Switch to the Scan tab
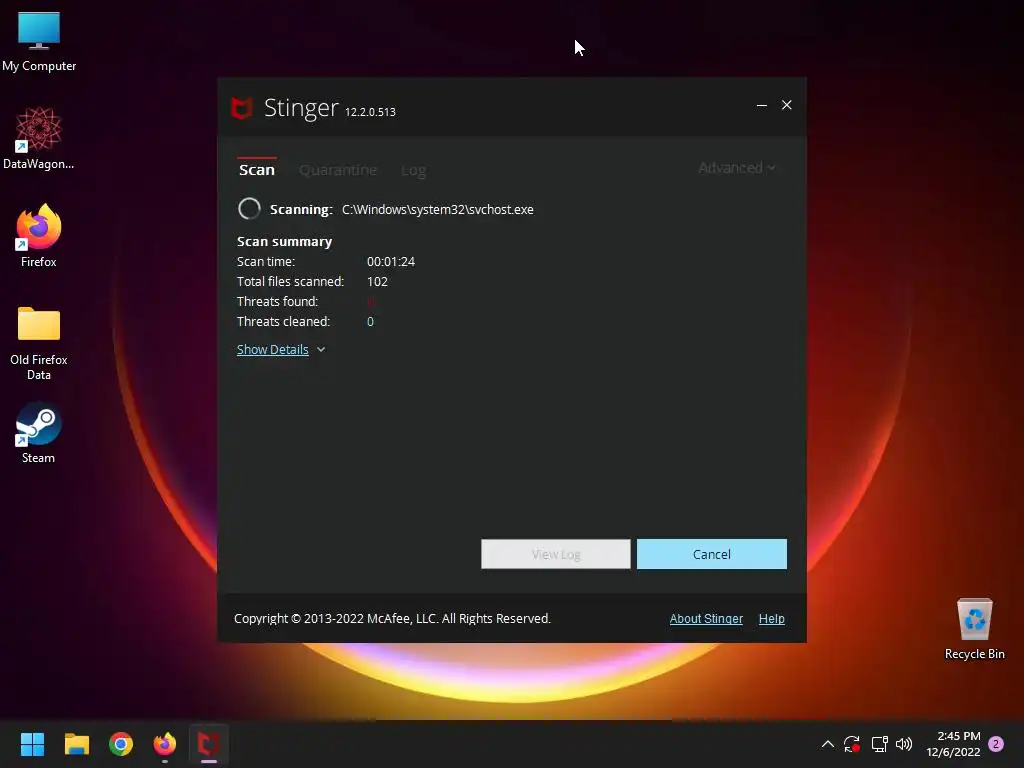 [x=257, y=170]
